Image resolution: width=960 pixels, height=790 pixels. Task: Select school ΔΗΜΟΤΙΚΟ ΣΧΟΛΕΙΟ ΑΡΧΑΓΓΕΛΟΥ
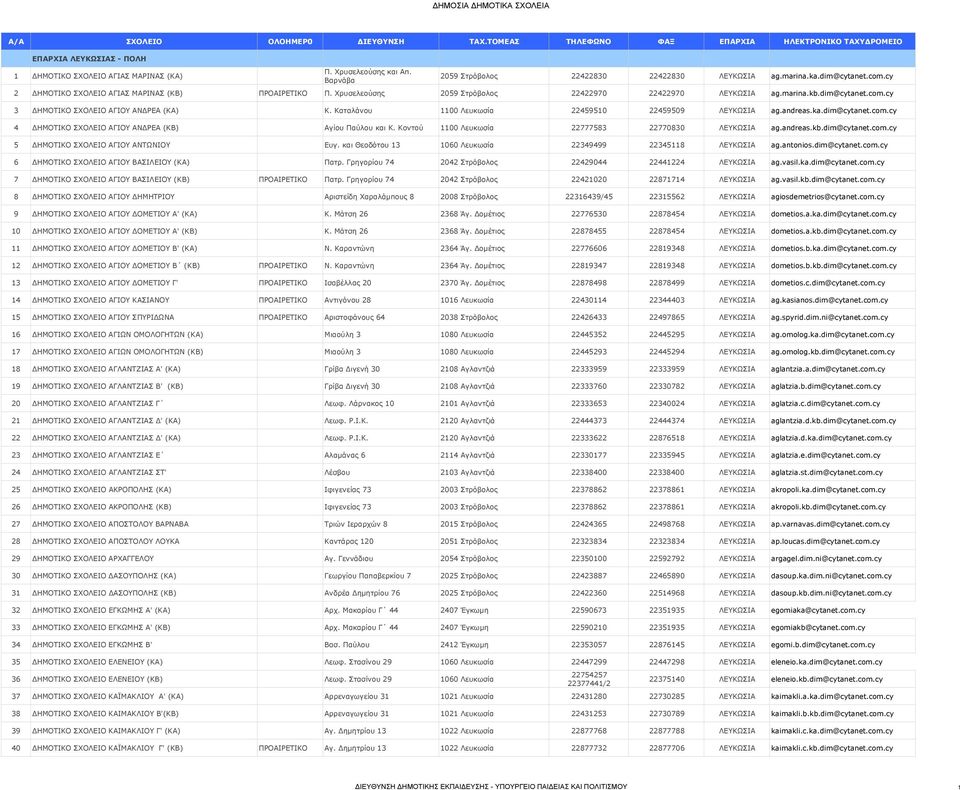coord(92,559)
